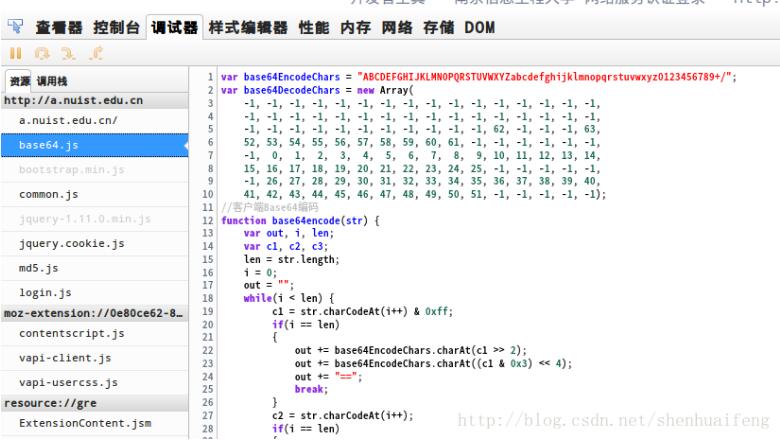This screenshot has height=440, width=780.
Task: Click 'var c1, c2, c3;' declaration
Action: click(286, 246)
